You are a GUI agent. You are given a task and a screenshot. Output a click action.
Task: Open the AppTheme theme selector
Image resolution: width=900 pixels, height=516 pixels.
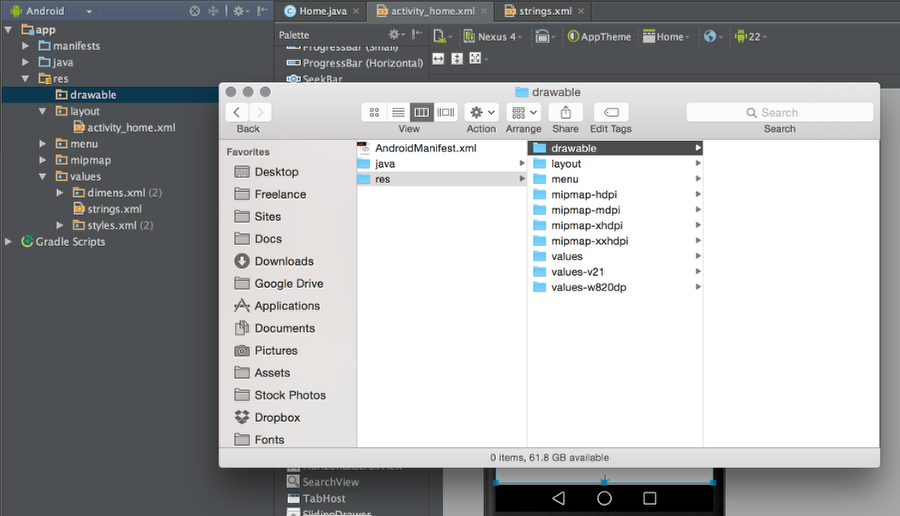[x=599, y=37]
